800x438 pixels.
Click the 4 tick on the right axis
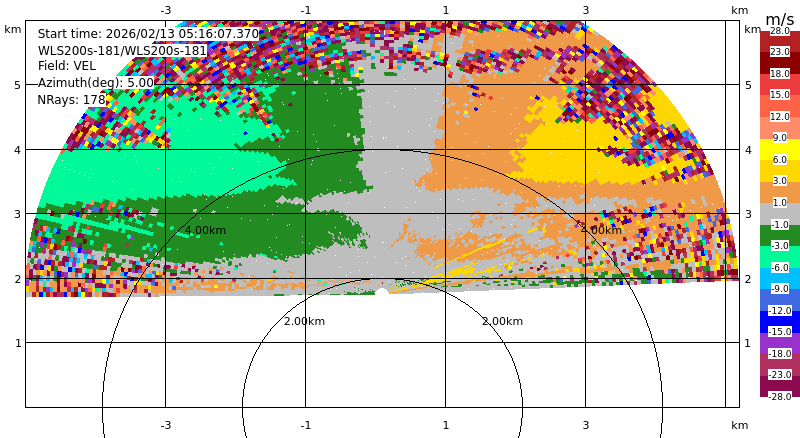[x=748, y=150]
